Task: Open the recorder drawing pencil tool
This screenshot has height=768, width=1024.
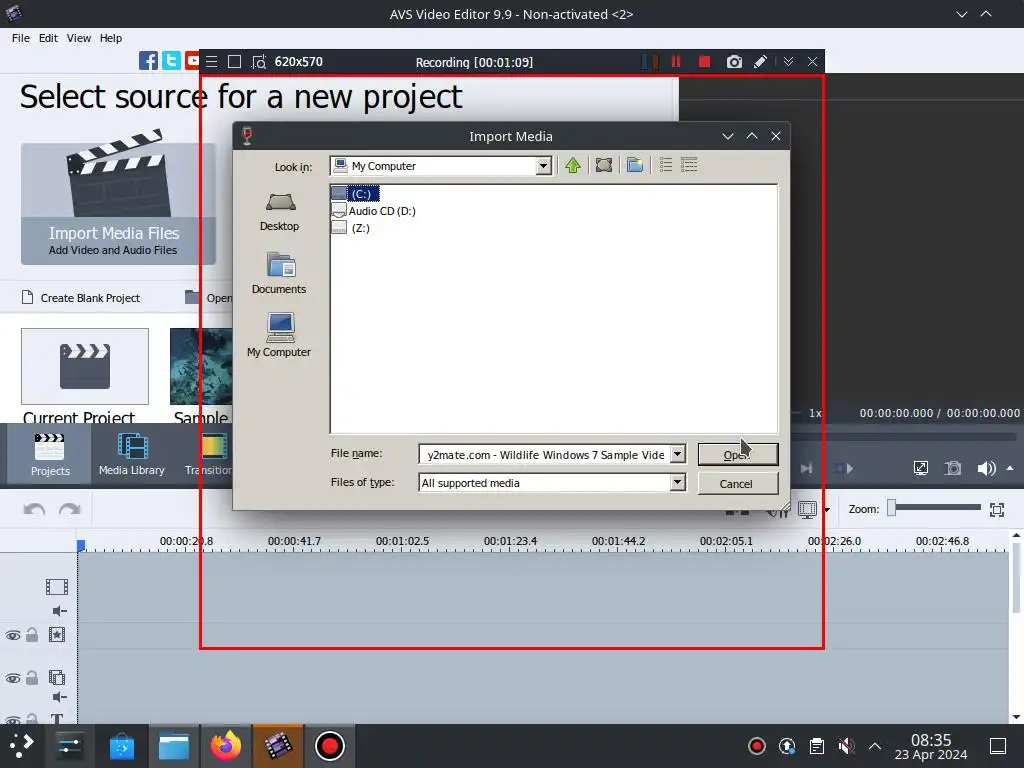Action: 760,62
